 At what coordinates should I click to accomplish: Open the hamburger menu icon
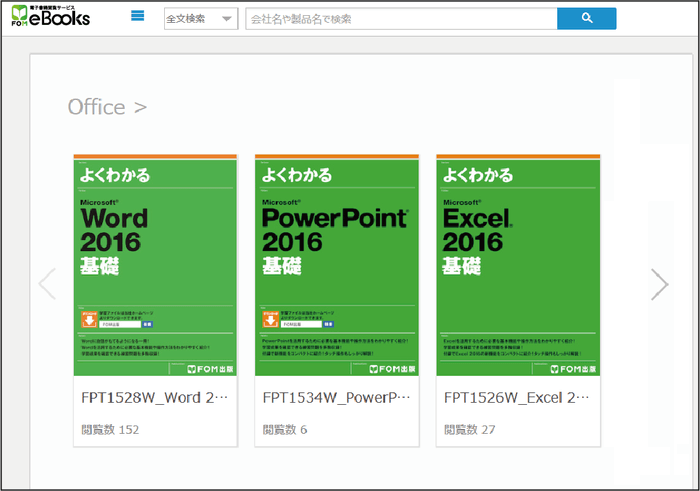138,17
